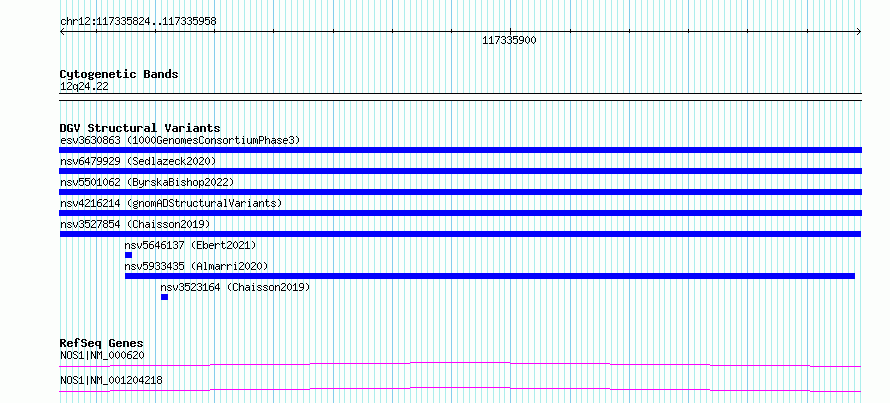Select the nsv6479929 blue variant bar
Viewport: 890px width, 403px height.
460,171
